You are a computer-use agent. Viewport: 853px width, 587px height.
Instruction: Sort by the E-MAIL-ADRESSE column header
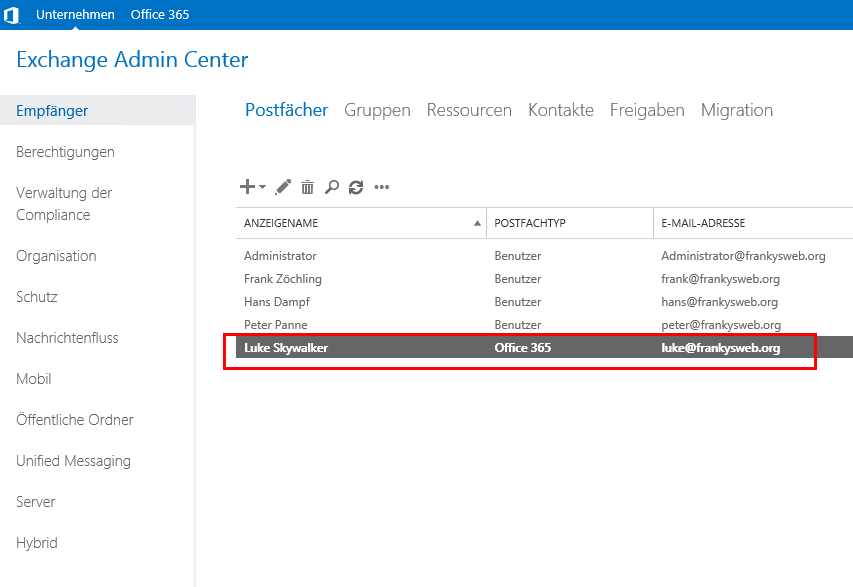[x=703, y=223]
